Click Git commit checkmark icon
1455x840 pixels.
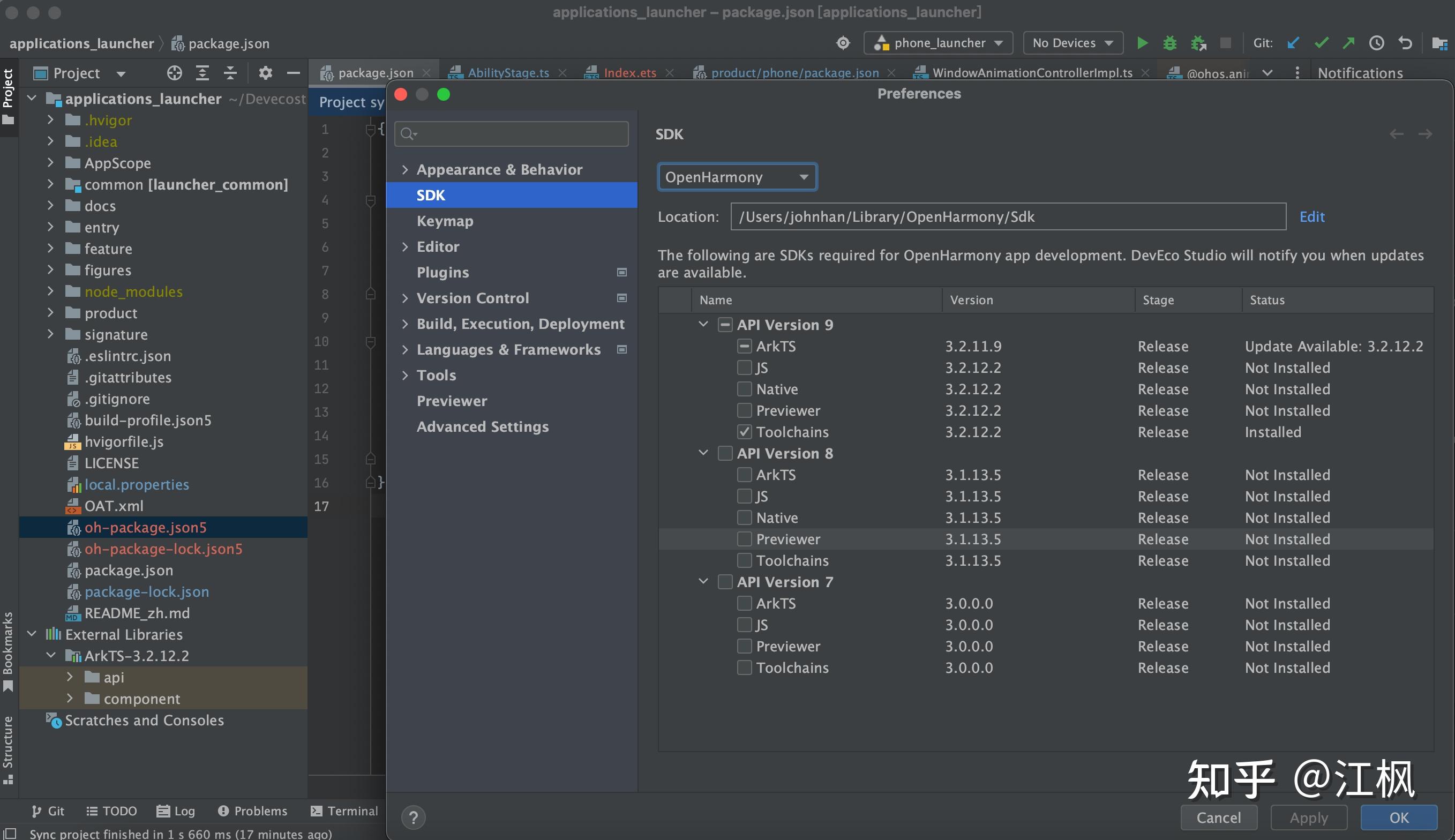pyautogui.click(x=1321, y=43)
